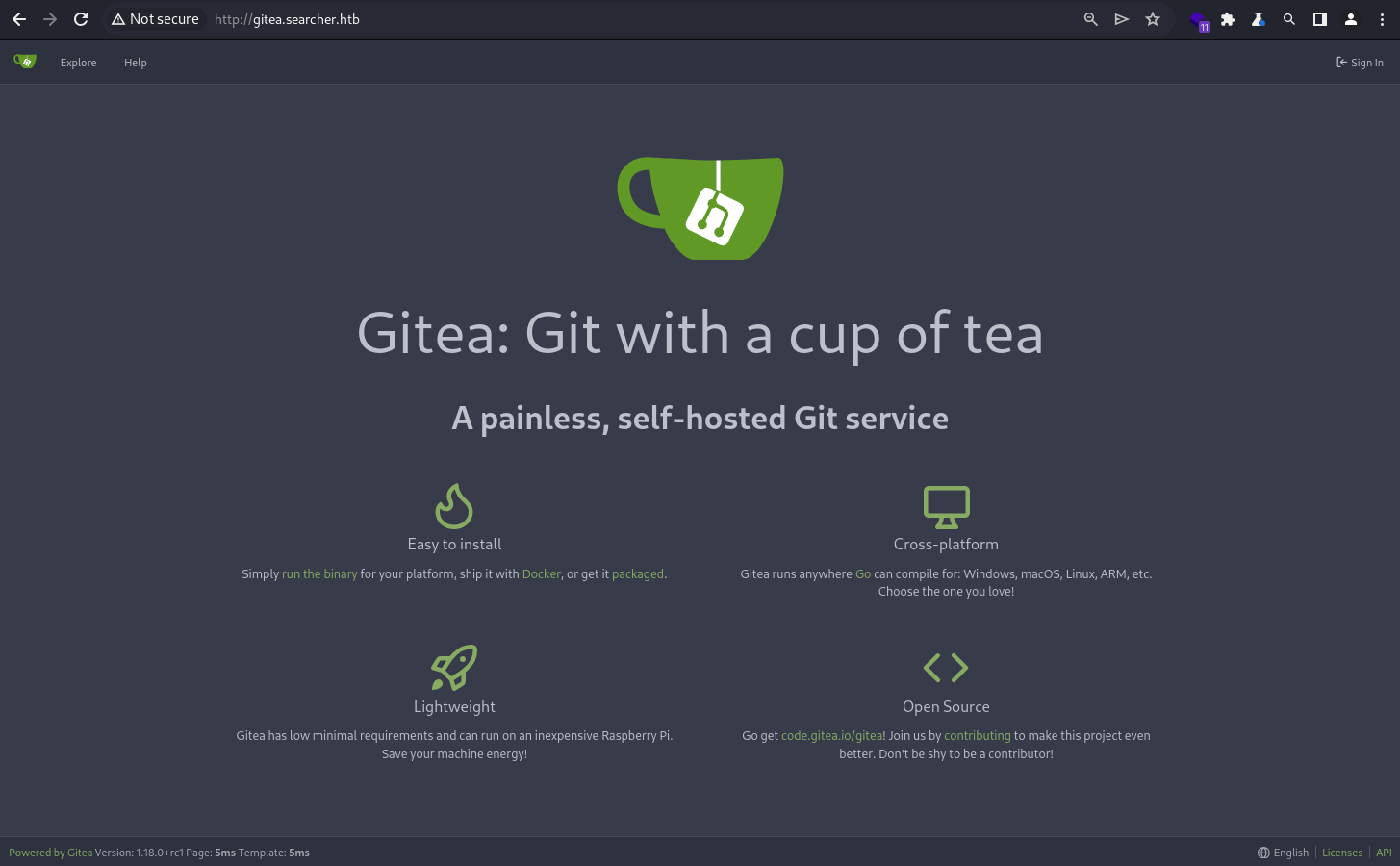
Task: Open the API footer link
Action: [x=1384, y=853]
